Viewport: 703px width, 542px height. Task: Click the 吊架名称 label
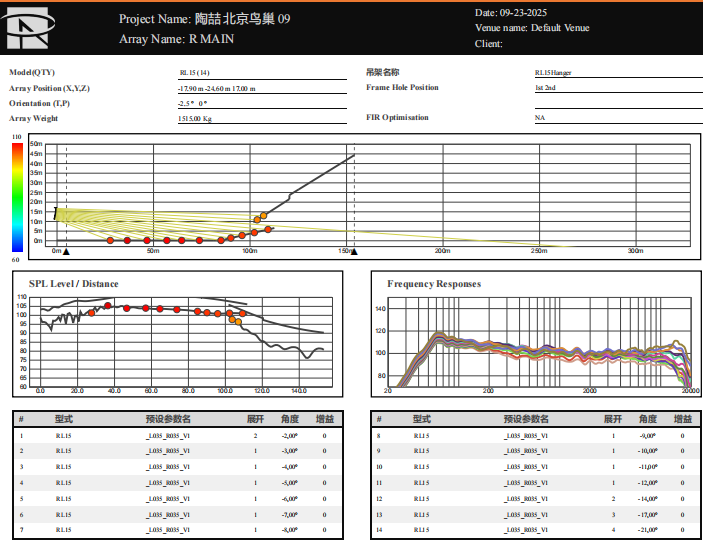[x=382, y=72]
